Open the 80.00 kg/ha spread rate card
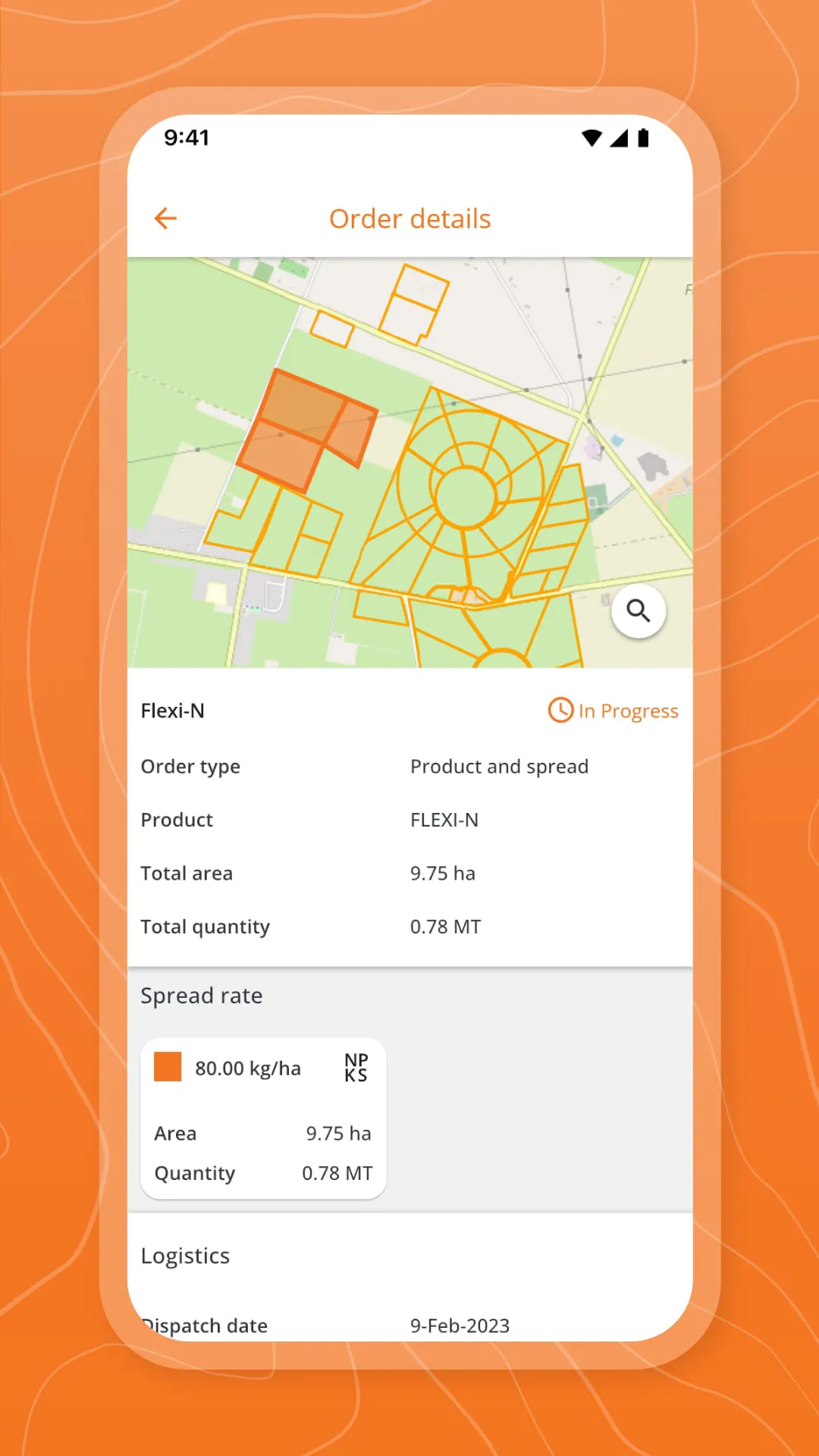This screenshot has height=1456, width=819. pos(263,1118)
